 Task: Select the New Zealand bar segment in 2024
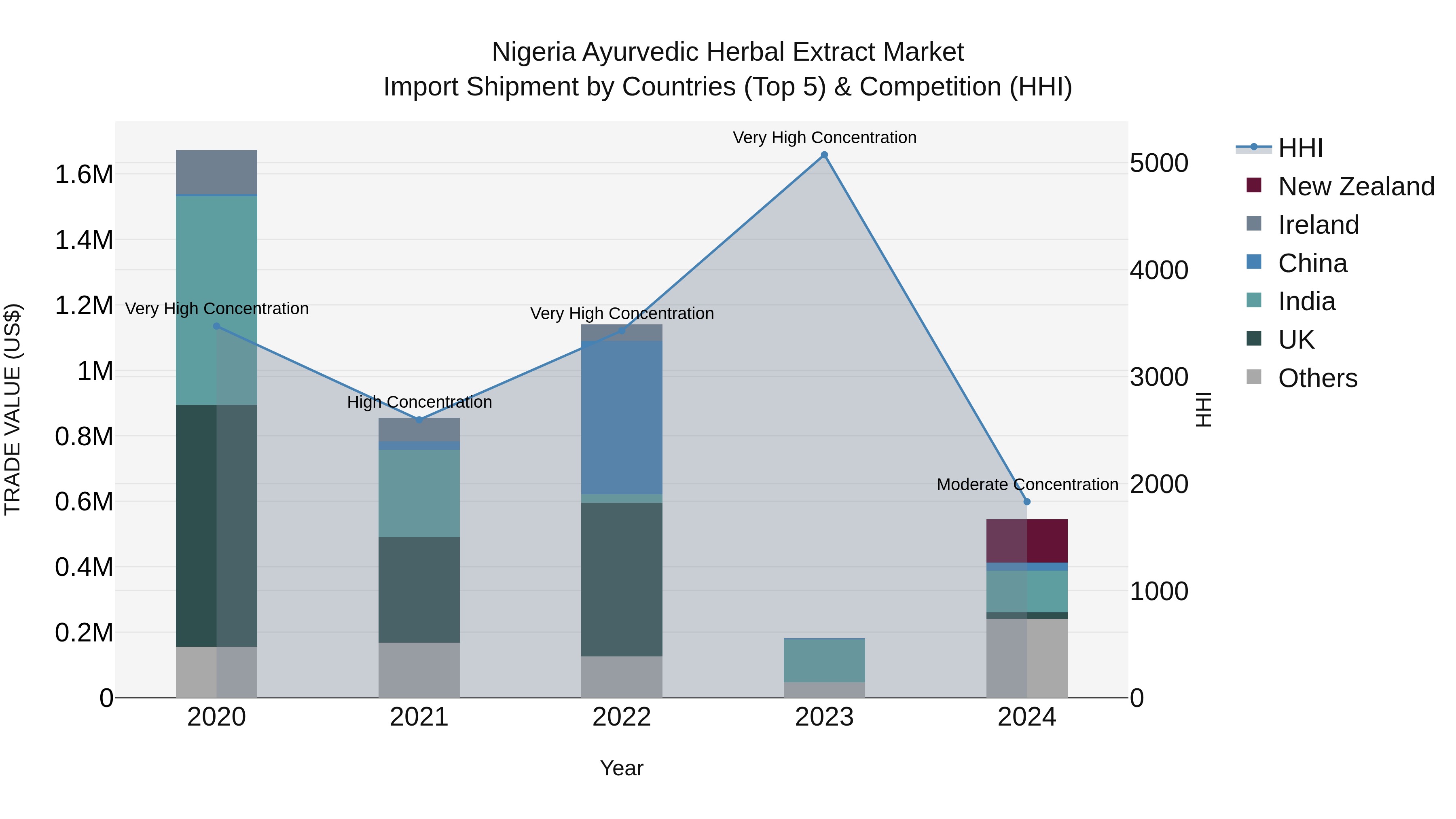tap(1027, 541)
